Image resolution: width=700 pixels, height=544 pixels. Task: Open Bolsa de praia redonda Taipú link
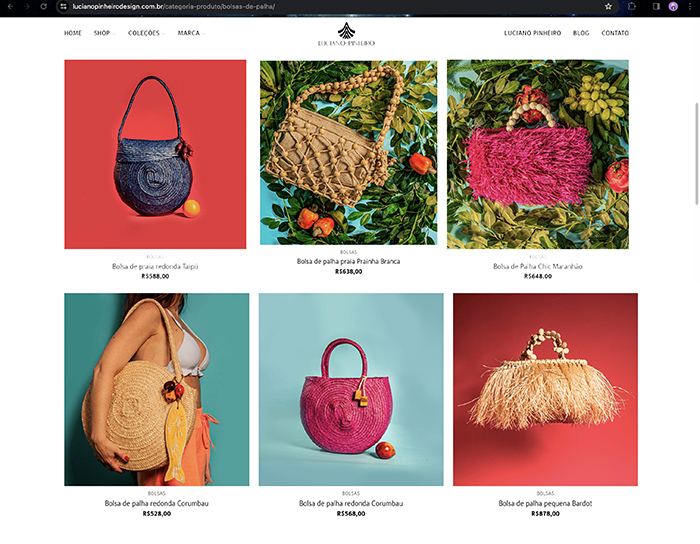[155, 266]
